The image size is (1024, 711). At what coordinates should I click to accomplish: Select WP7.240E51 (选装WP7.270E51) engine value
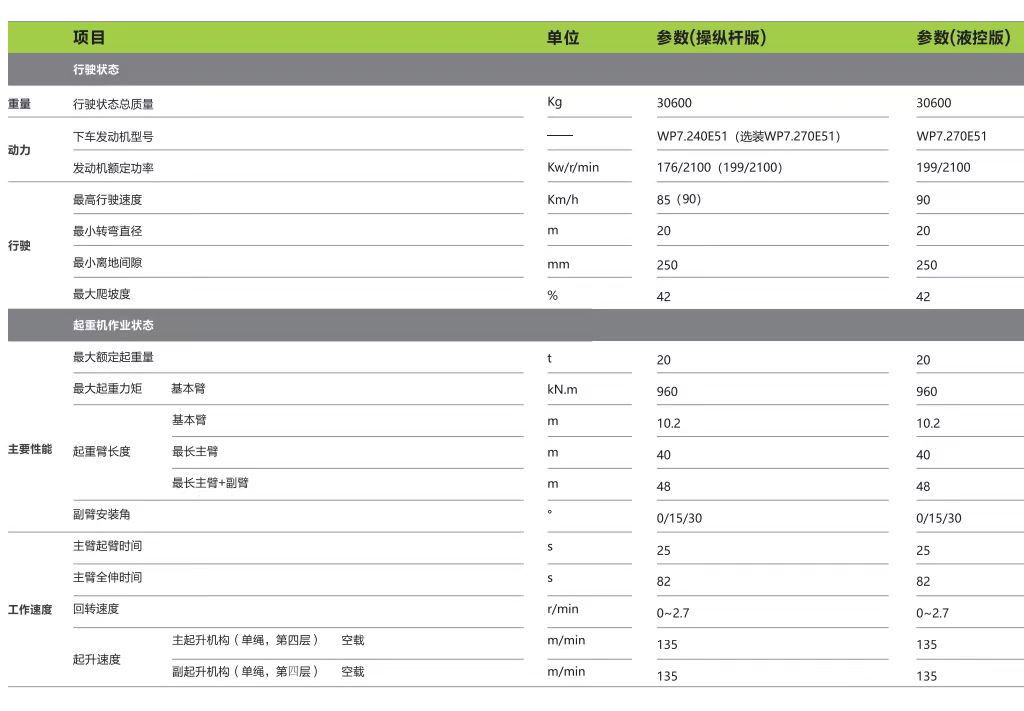pyautogui.click(x=748, y=136)
